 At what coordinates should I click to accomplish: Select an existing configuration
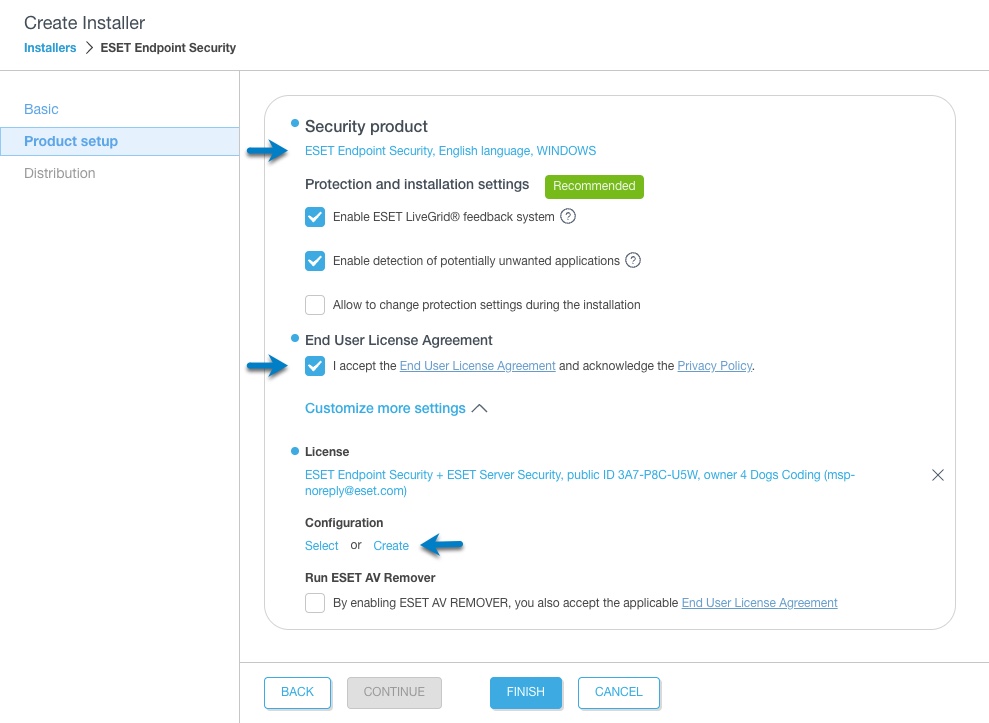321,546
